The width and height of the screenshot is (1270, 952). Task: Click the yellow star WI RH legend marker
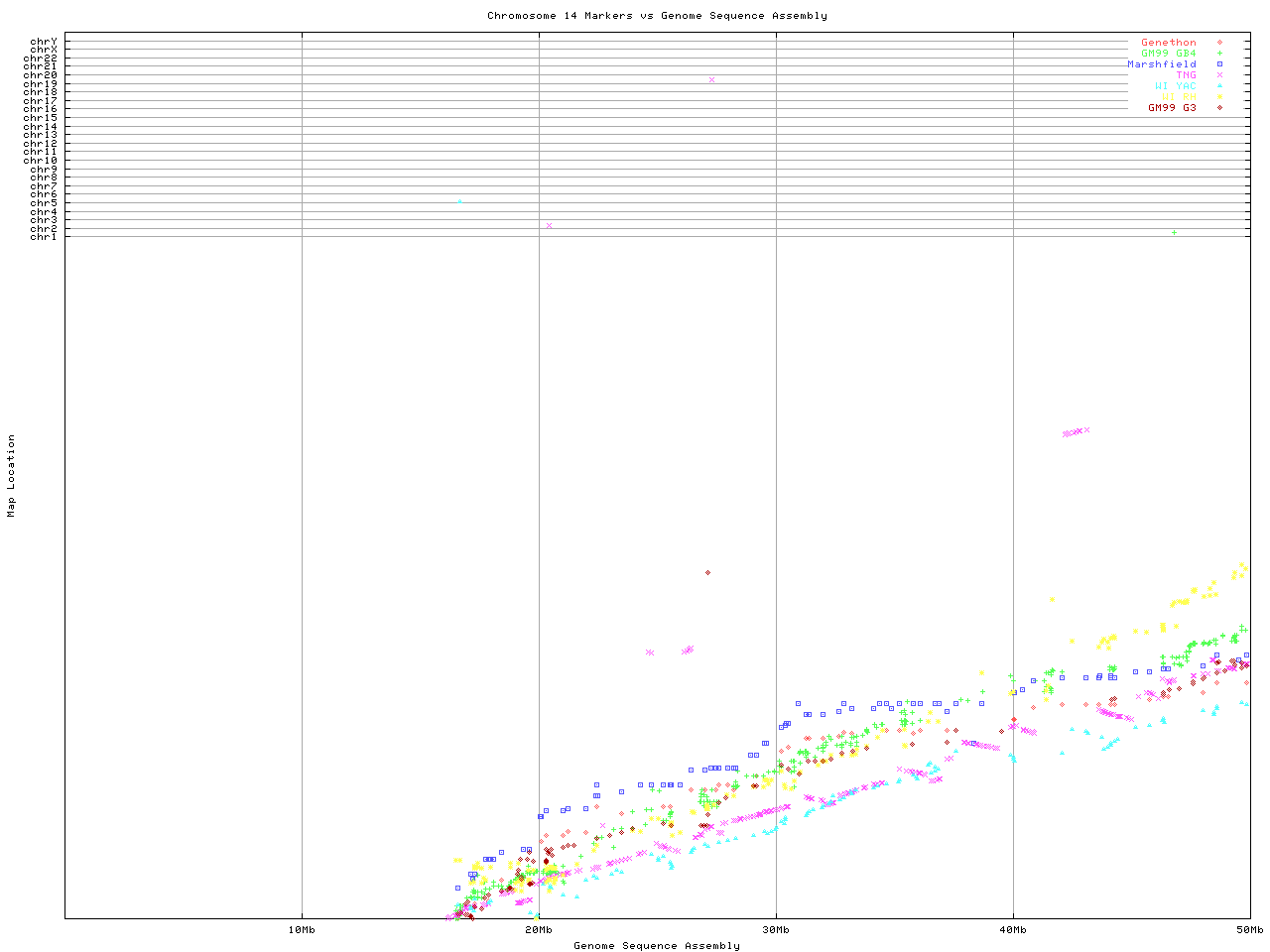click(x=1219, y=97)
